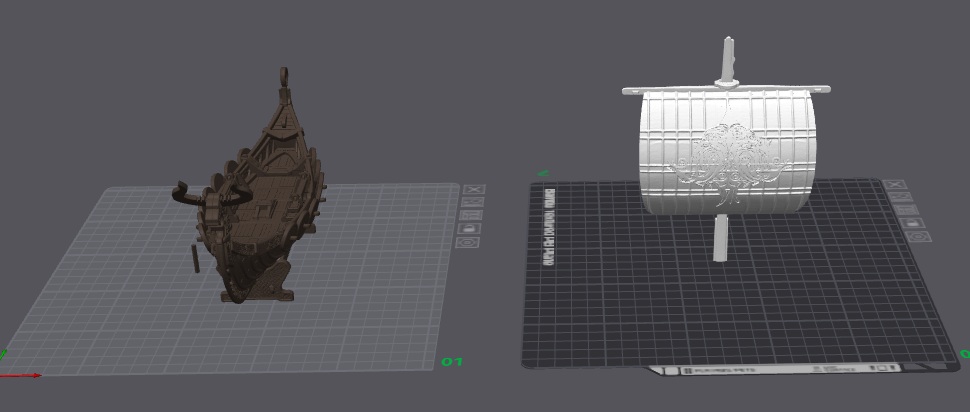Click the green 01 plate number label

pos(452,361)
